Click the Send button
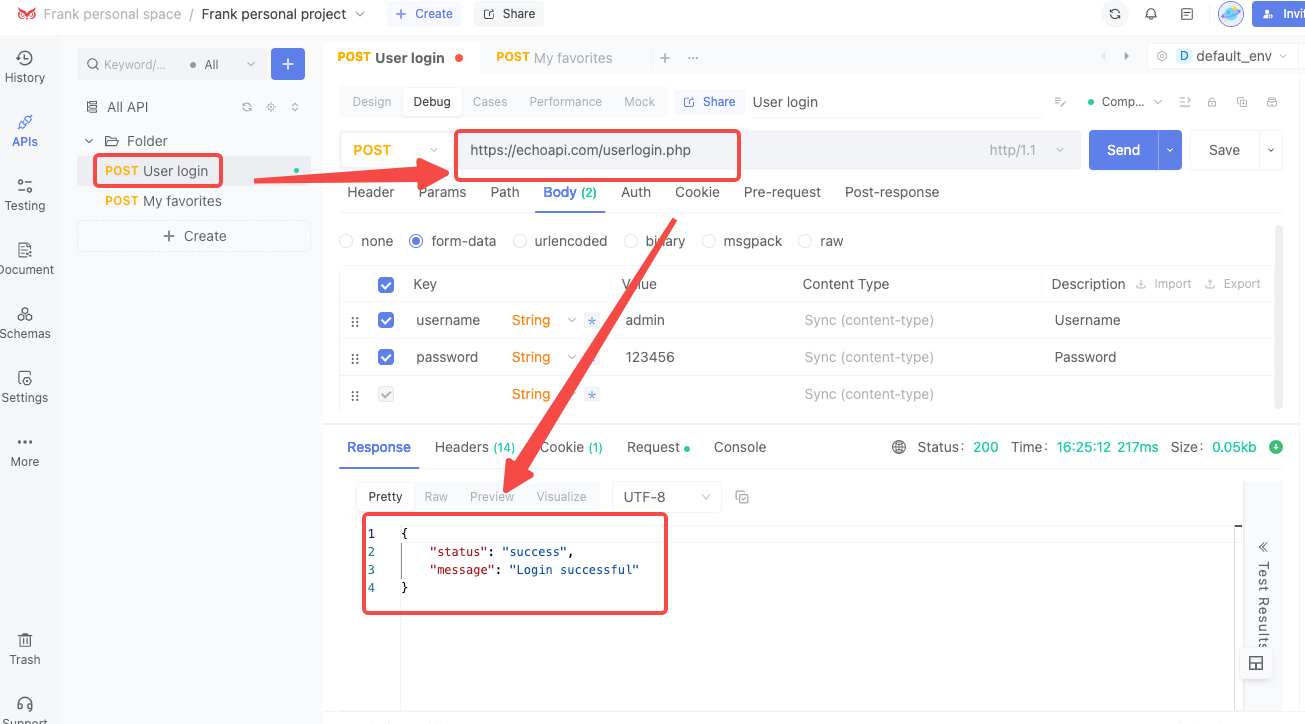The height and width of the screenshot is (724, 1305). [x=1123, y=150]
